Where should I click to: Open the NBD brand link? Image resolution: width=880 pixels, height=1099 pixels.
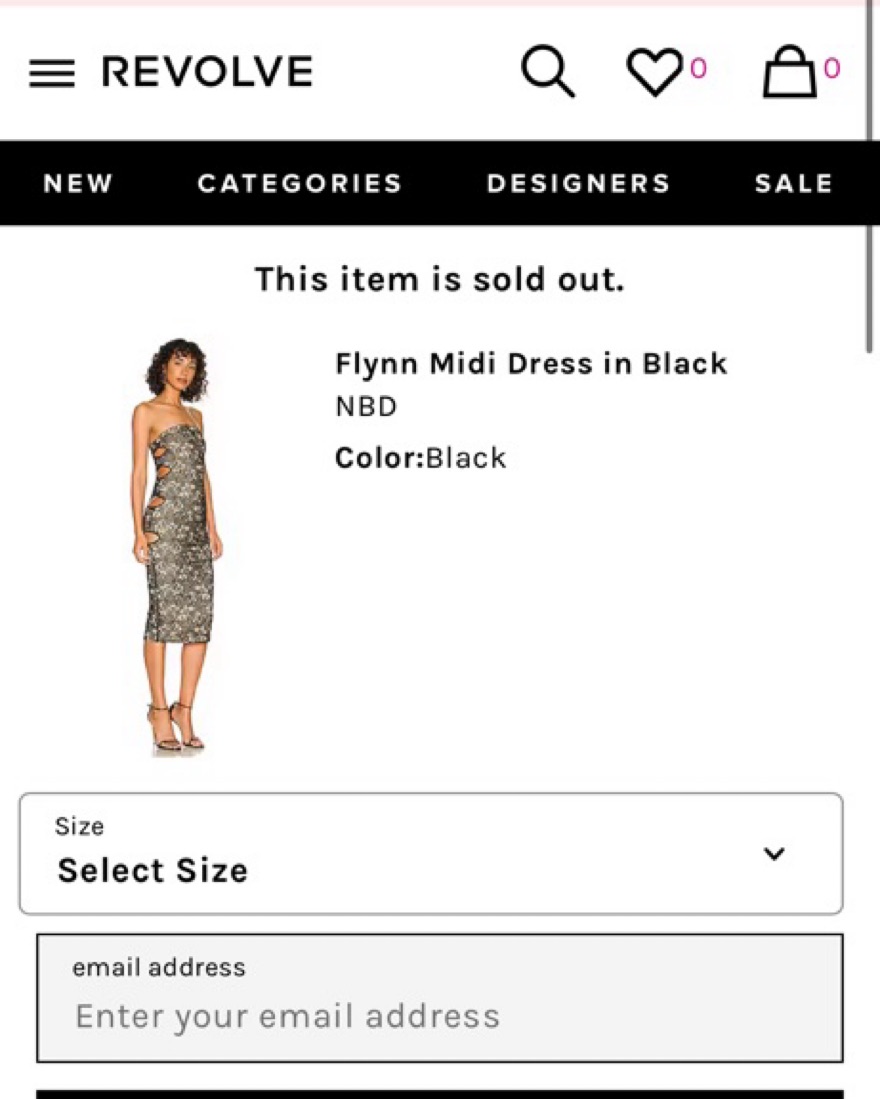[x=366, y=407]
